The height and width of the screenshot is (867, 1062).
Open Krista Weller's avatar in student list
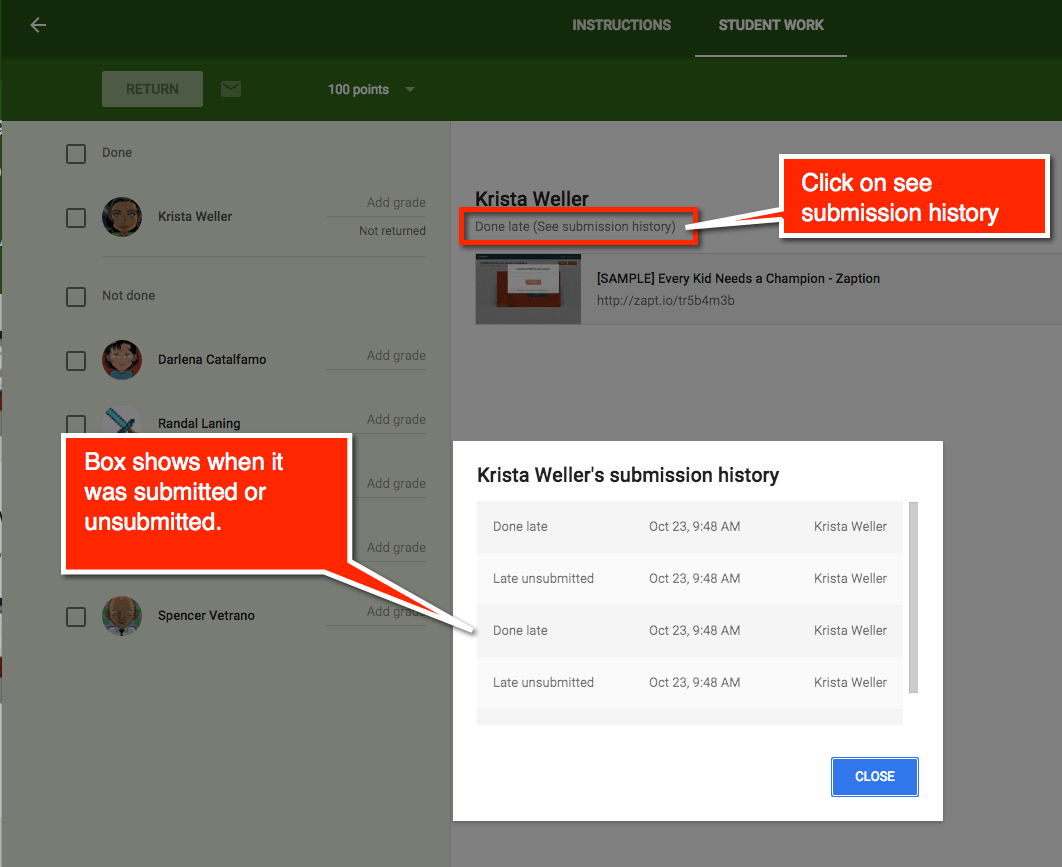click(x=122, y=217)
